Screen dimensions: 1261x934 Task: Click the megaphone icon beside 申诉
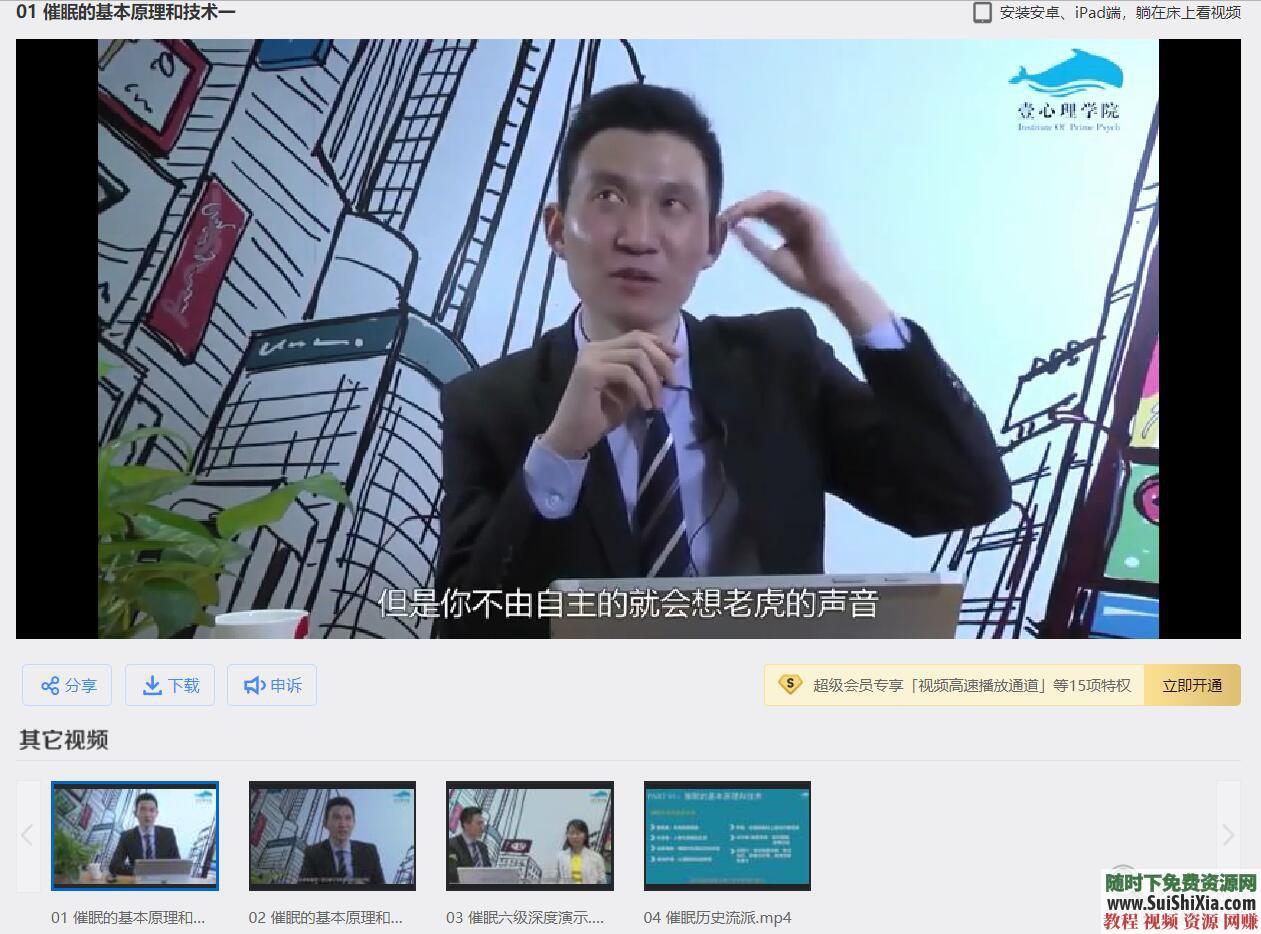point(255,685)
